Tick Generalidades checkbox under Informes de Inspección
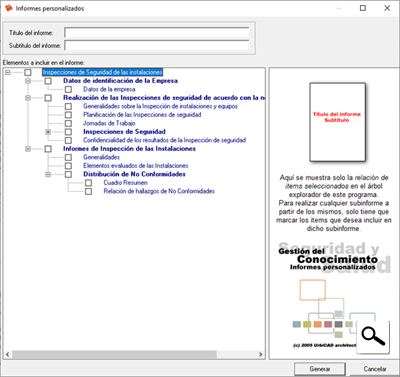Viewport: 400px width, 377px height. pos(68,157)
